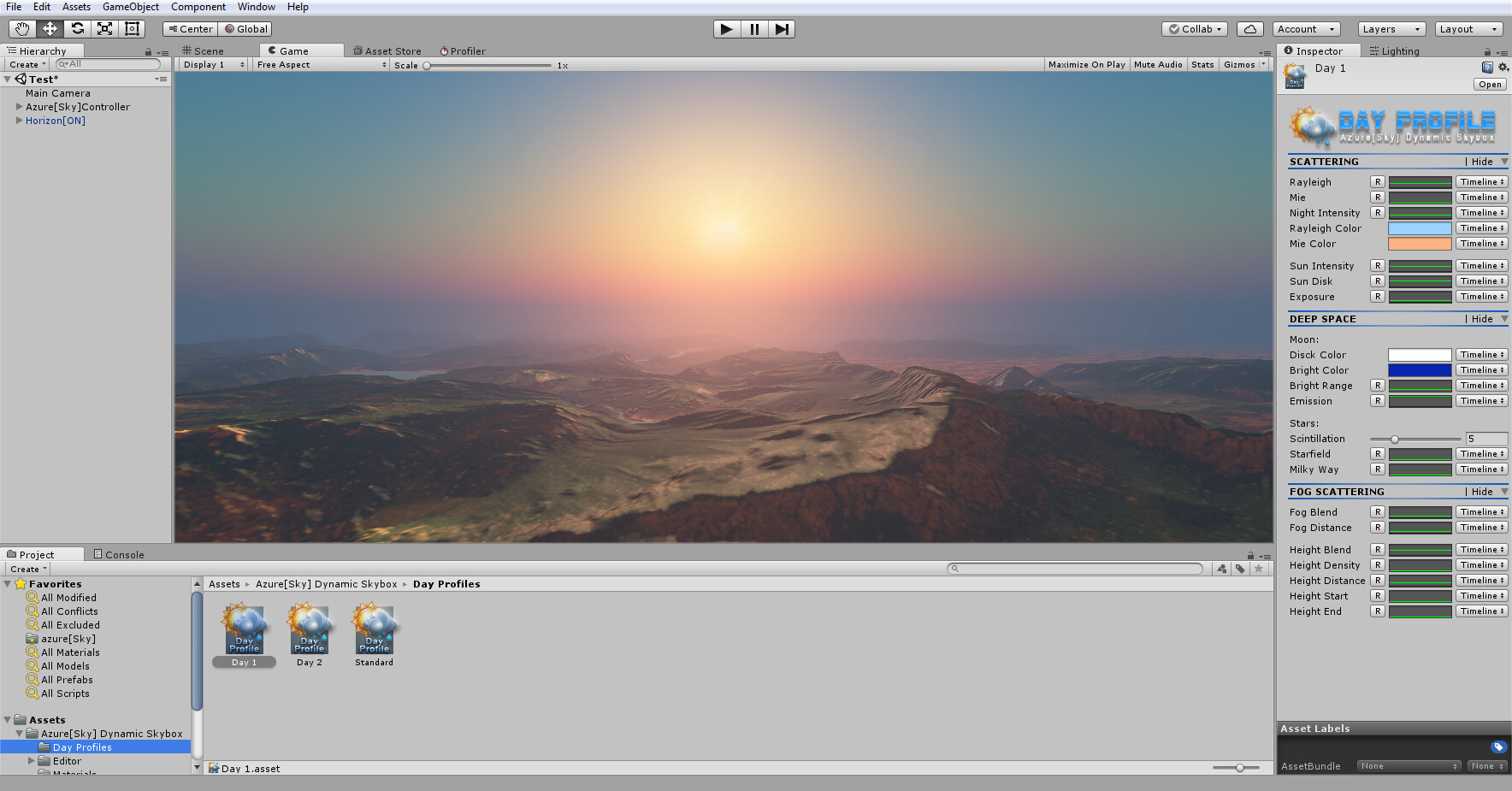Image resolution: width=1512 pixels, height=791 pixels.
Task: Toggle Mute Audio
Action: [1158, 64]
